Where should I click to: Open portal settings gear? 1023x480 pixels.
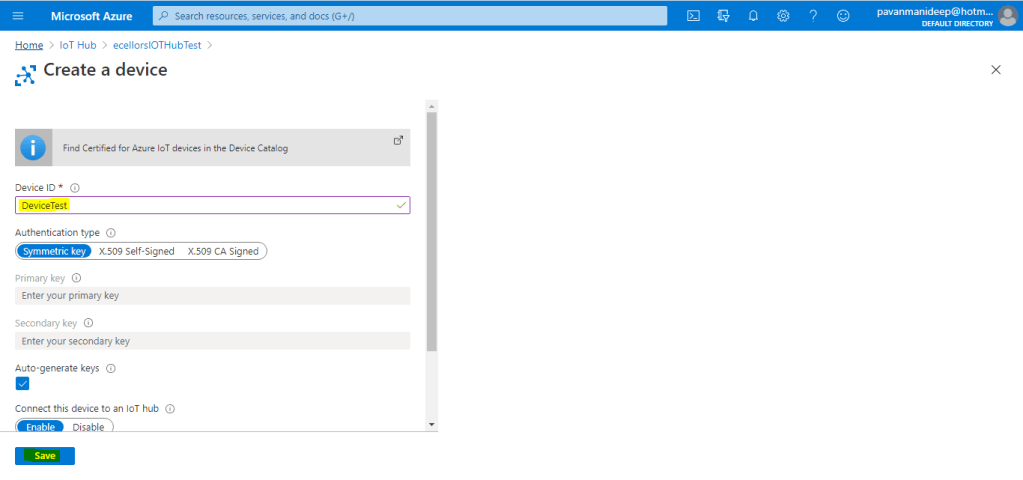[783, 16]
